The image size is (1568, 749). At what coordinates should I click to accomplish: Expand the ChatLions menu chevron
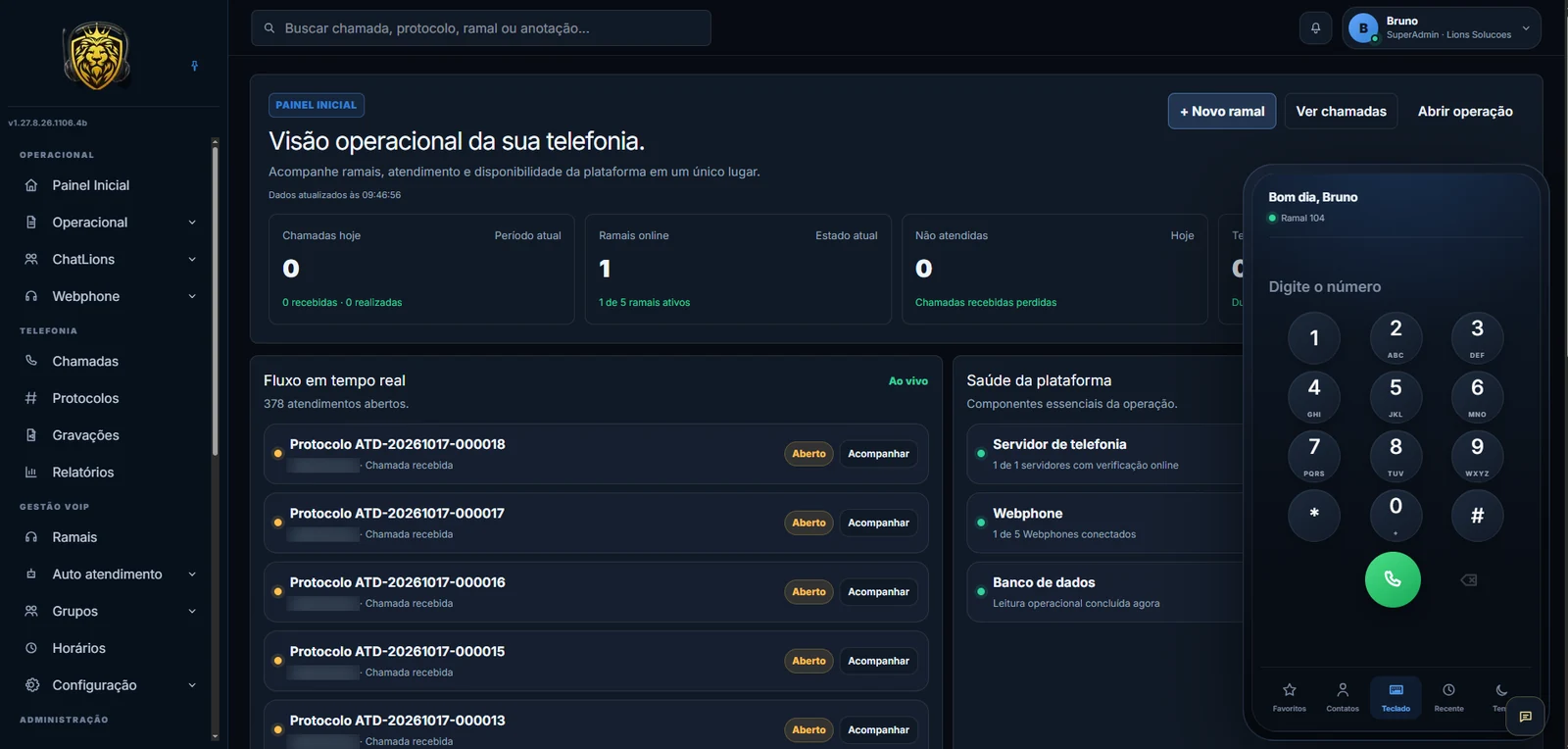pyautogui.click(x=192, y=260)
